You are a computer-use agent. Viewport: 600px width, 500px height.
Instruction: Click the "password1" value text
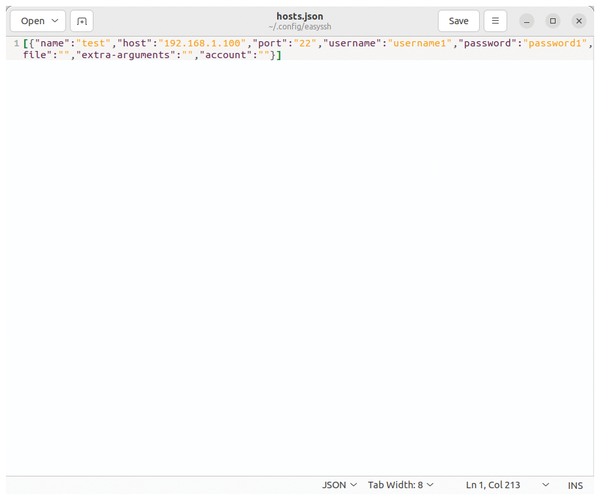[x=555, y=43]
